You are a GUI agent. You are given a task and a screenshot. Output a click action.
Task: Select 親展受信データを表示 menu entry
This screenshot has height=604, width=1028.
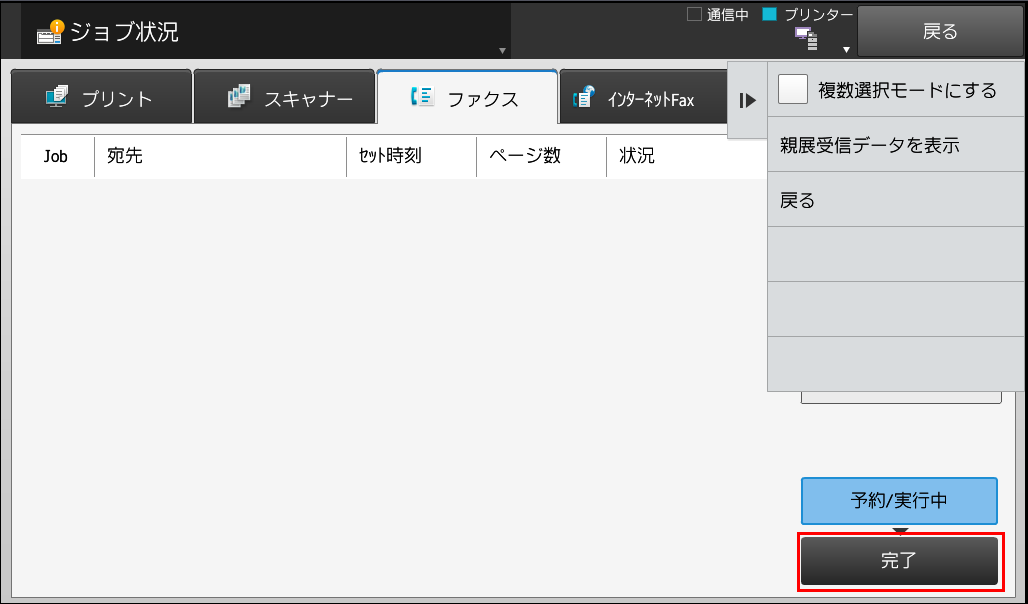(896, 144)
